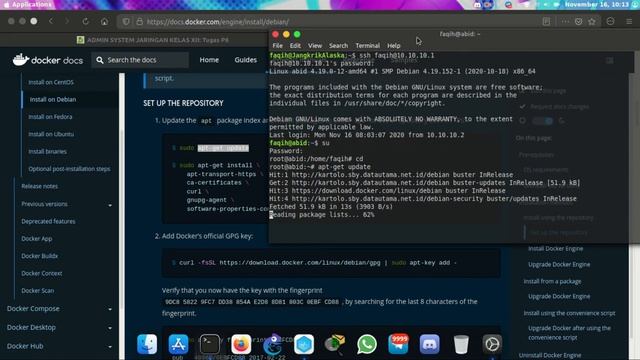Click Firefox forward arrow
Screen dimensions: 640x360
pyautogui.click(x=67, y=21)
